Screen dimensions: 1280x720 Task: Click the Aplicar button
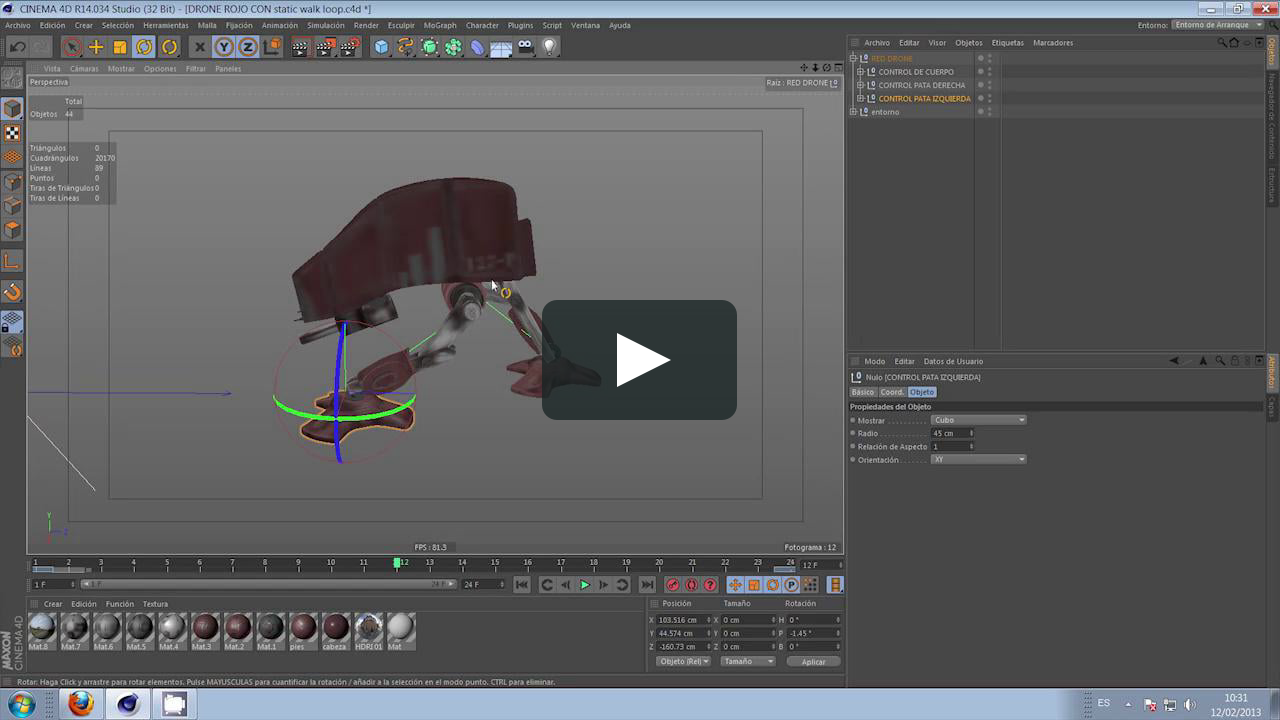tap(813, 661)
